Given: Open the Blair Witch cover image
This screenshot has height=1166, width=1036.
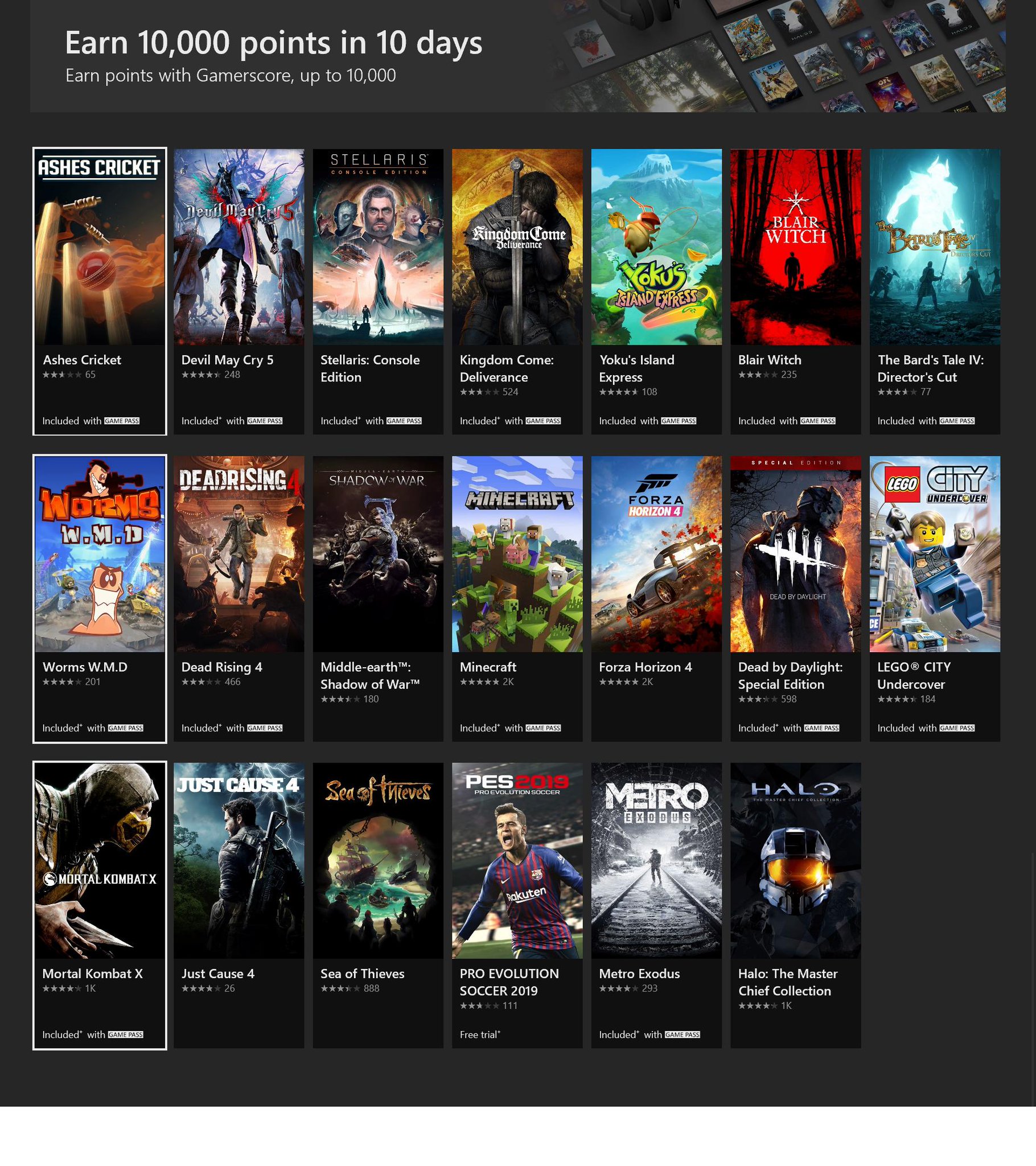Looking at the screenshot, I should coord(796,247).
